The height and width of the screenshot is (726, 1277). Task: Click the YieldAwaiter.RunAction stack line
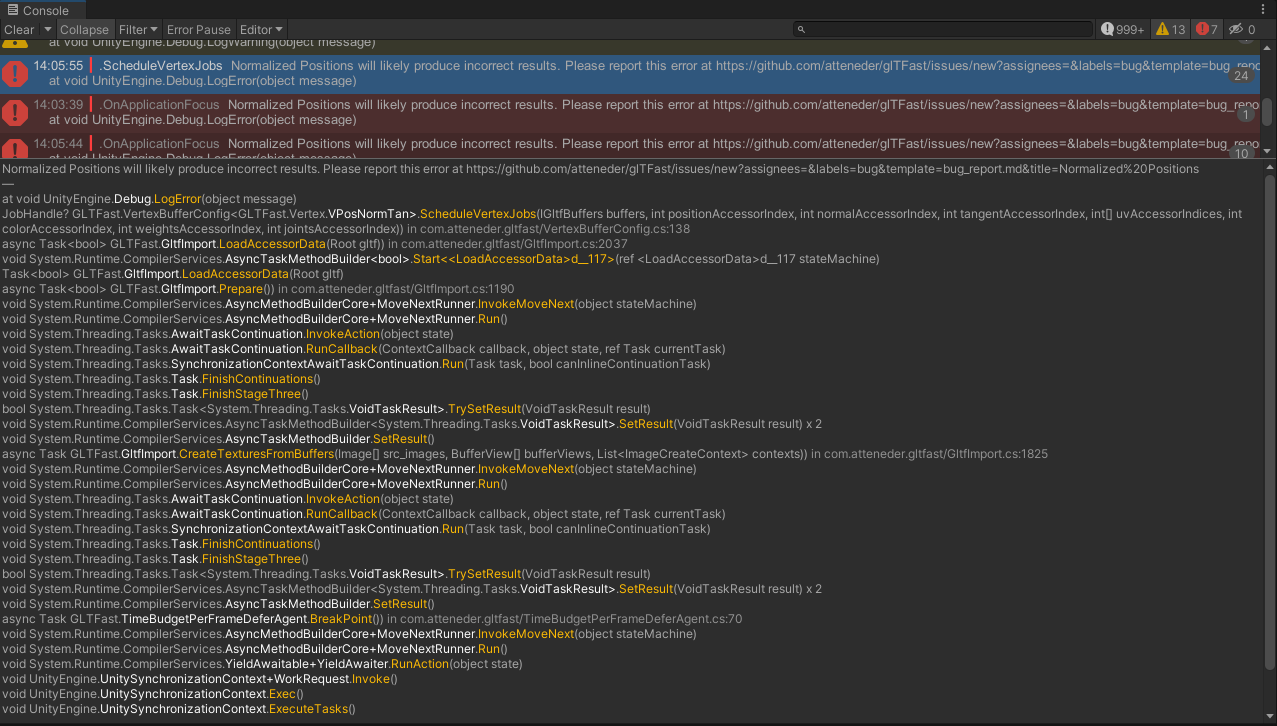coord(262,664)
